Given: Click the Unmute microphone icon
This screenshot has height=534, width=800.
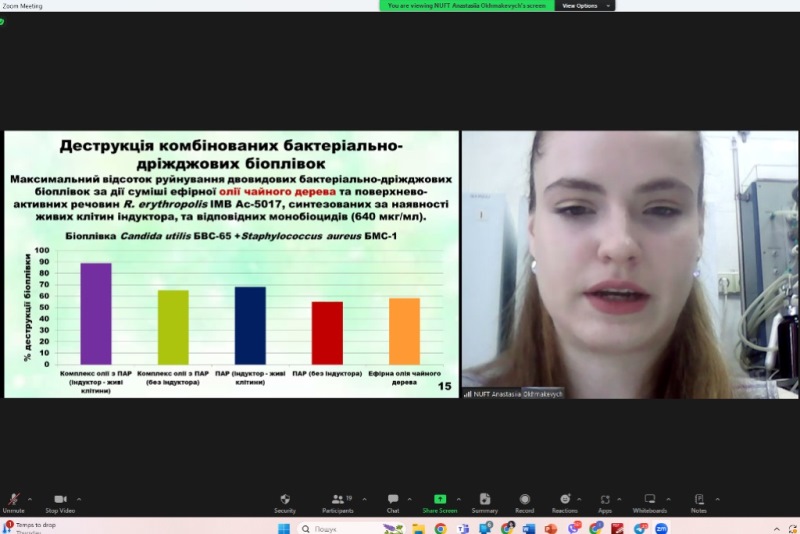Looking at the screenshot, I should tap(14, 499).
